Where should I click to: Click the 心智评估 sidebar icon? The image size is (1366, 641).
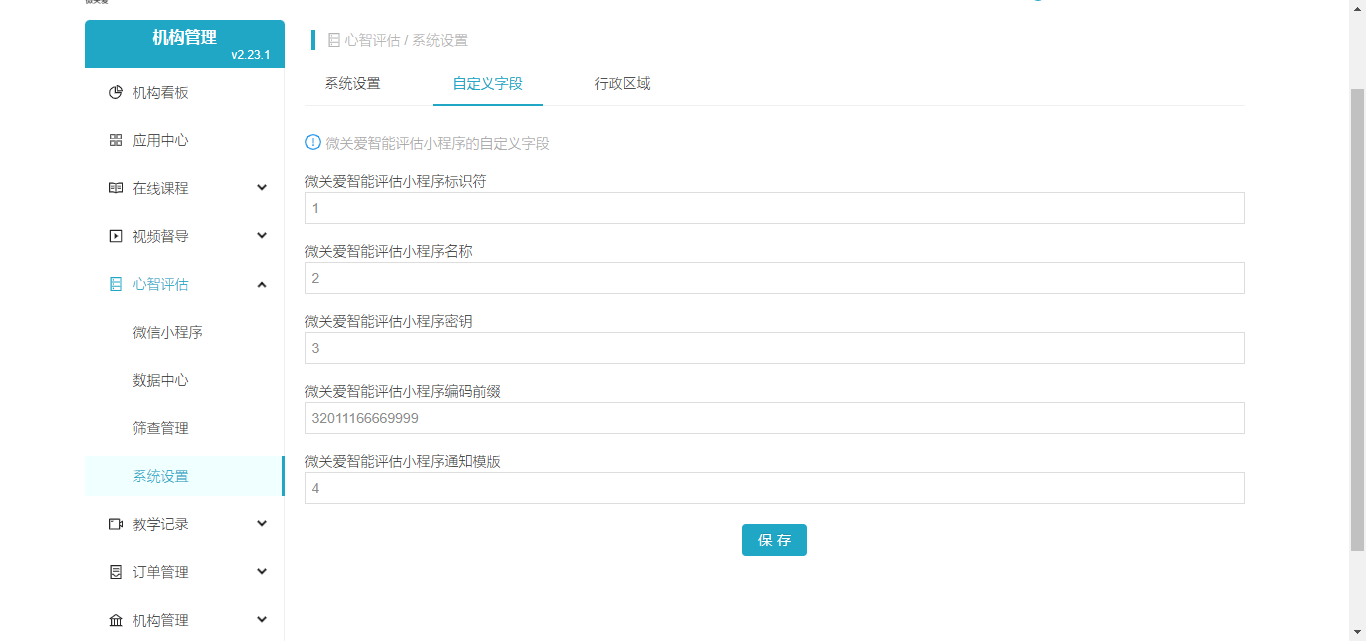[116, 284]
